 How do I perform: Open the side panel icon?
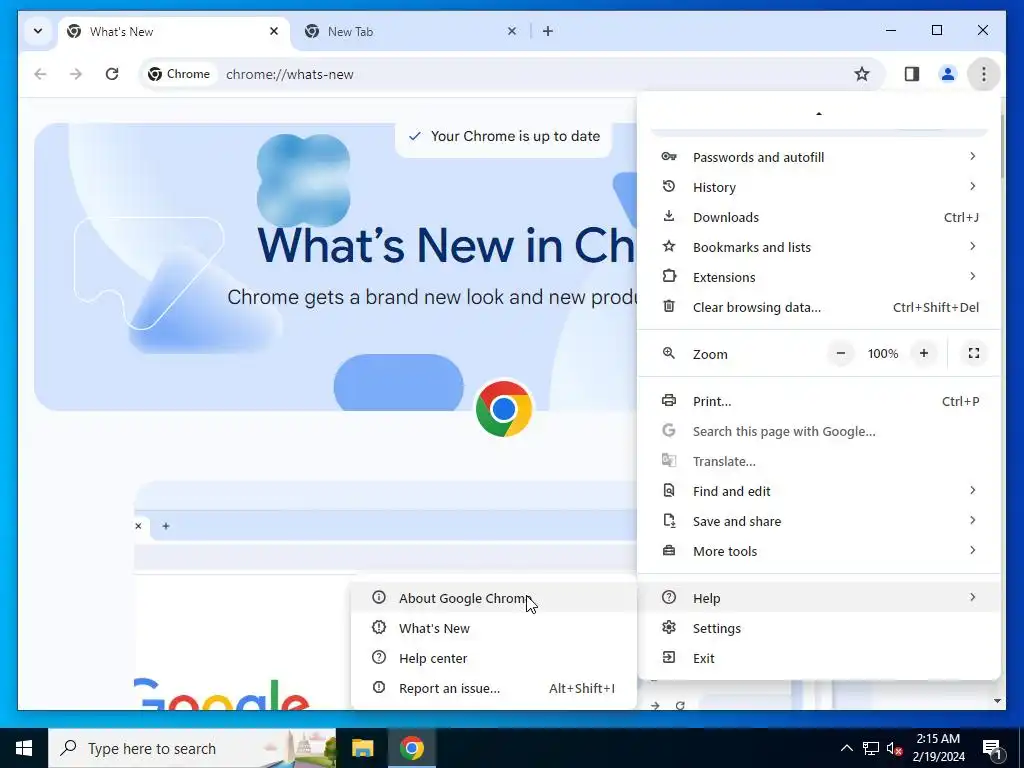coord(912,74)
